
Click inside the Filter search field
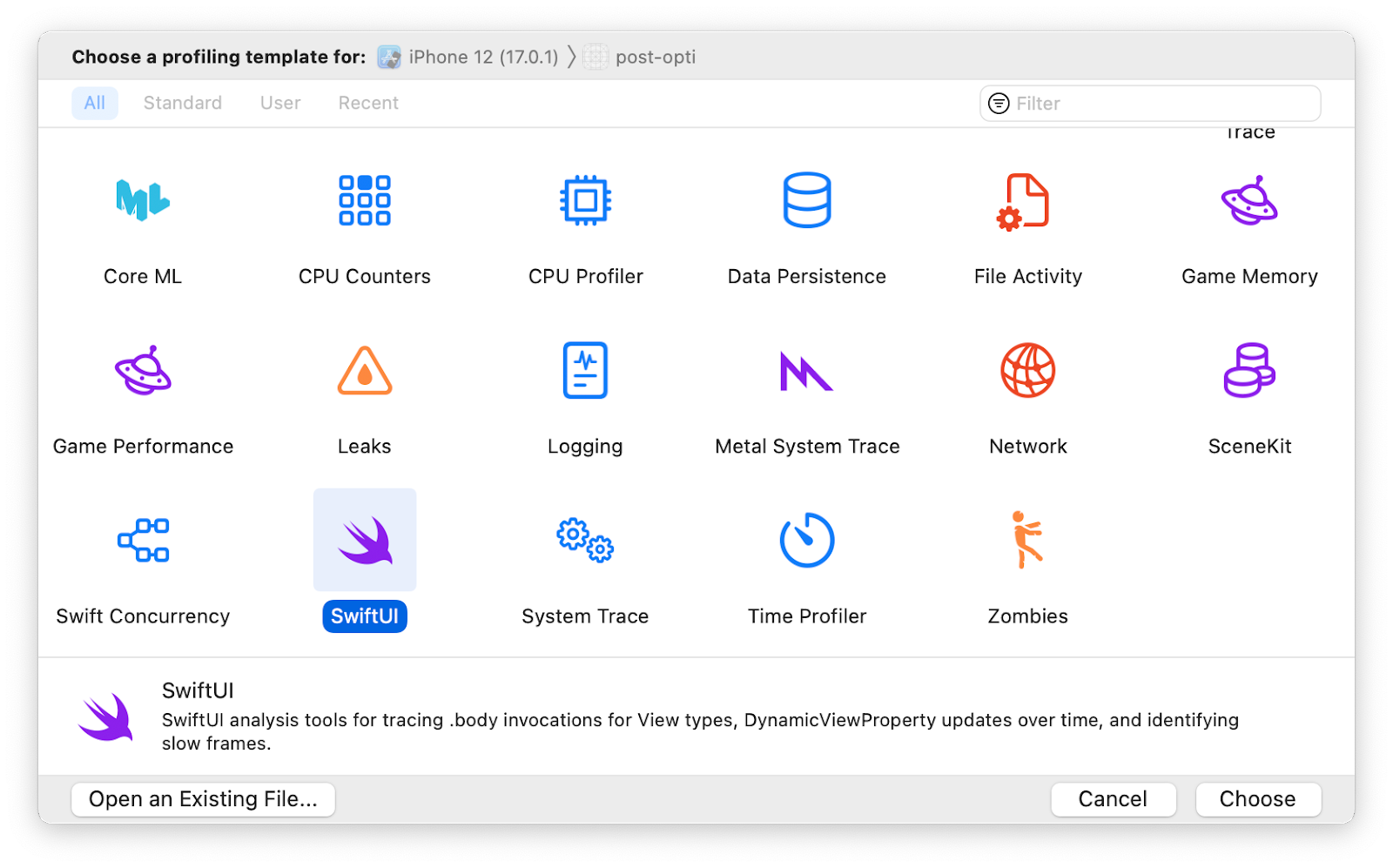point(1132,103)
